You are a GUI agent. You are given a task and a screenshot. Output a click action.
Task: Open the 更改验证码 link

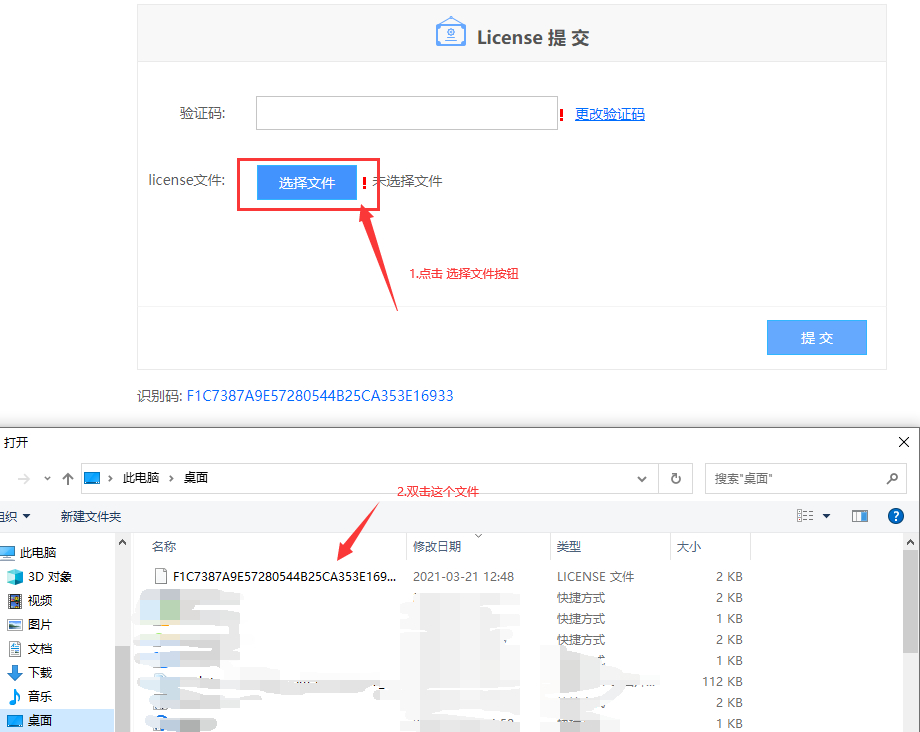coord(610,114)
